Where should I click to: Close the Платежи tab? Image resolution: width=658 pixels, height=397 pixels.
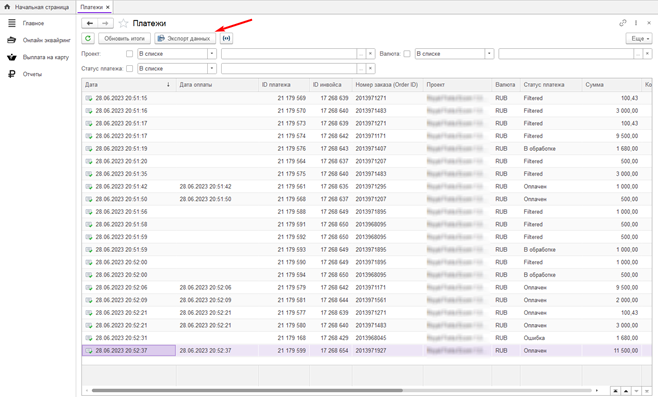point(108,7)
